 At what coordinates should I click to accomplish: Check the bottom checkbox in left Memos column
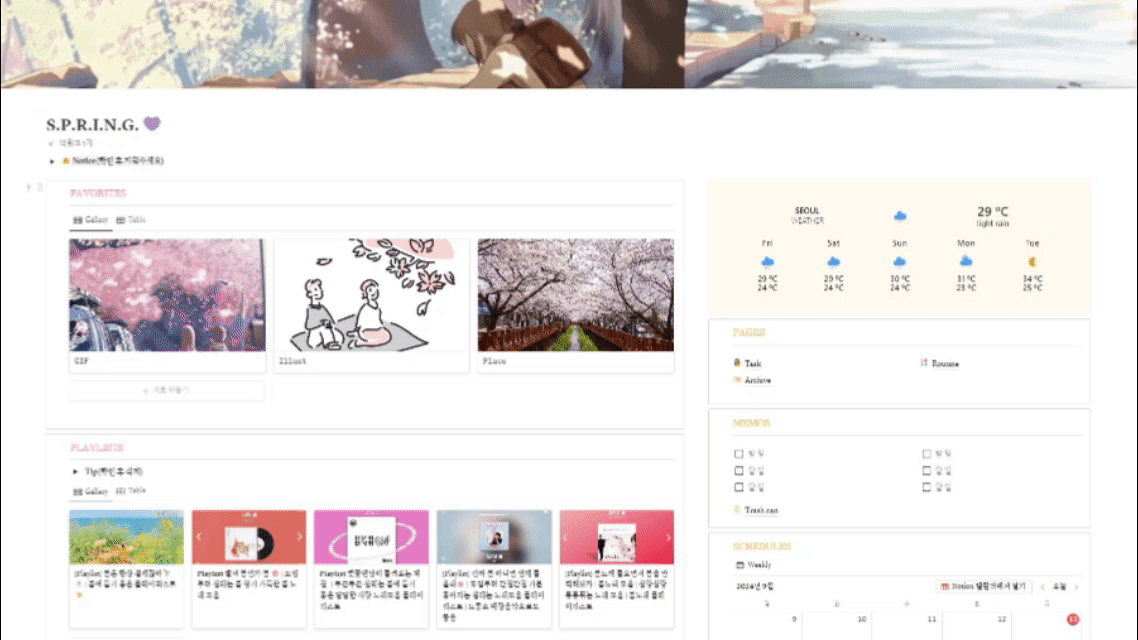point(739,487)
